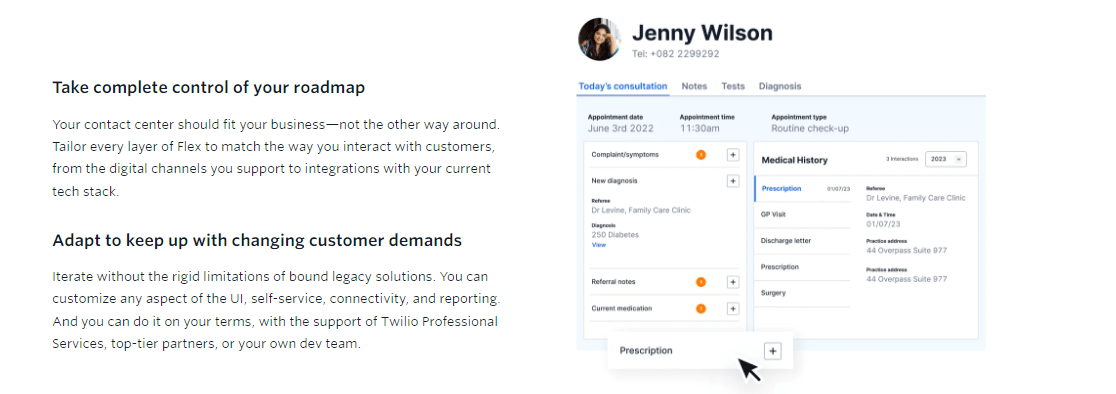Click 'Take complete control of your roadmap' heading
This screenshot has height=394, width=1116.
pos(209,87)
